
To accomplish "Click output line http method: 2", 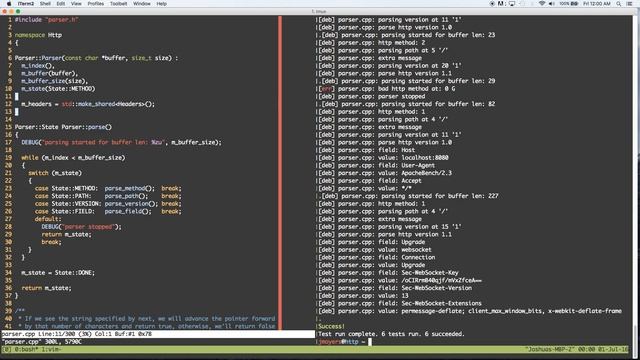I will tap(371, 43).
